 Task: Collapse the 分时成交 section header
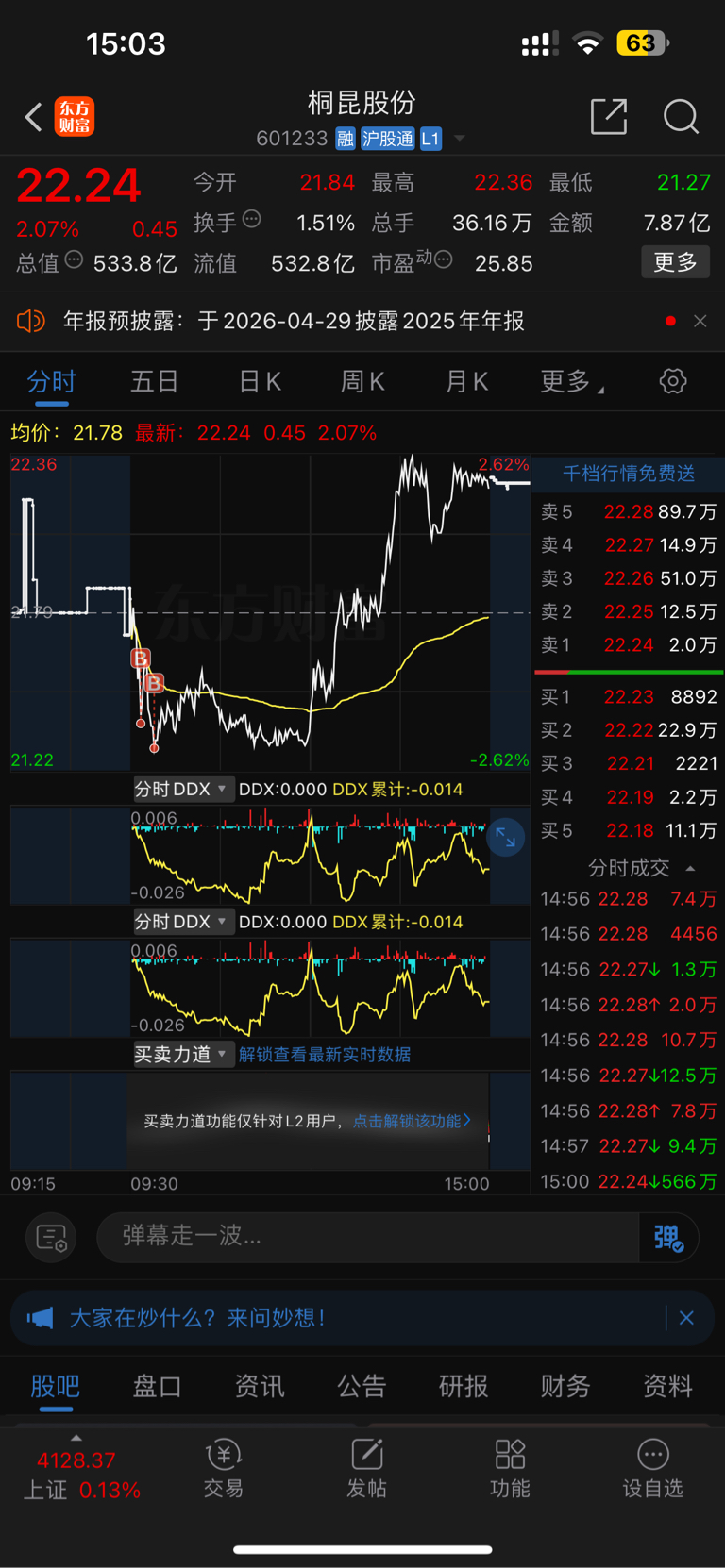(642, 868)
